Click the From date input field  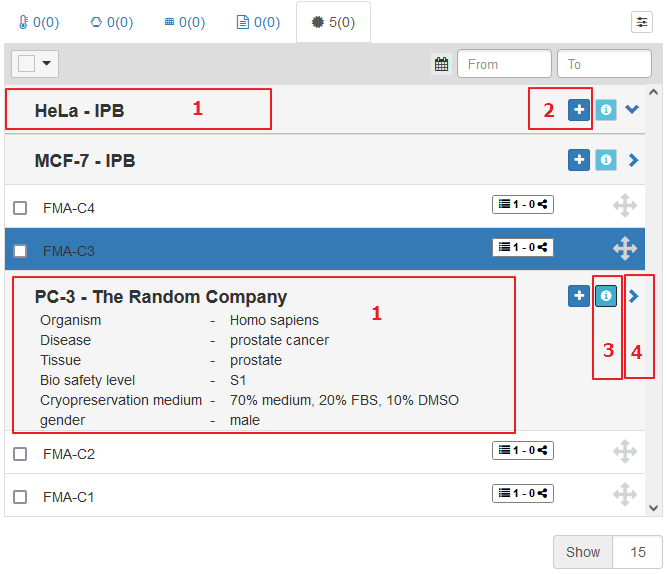pyautogui.click(x=504, y=64)
